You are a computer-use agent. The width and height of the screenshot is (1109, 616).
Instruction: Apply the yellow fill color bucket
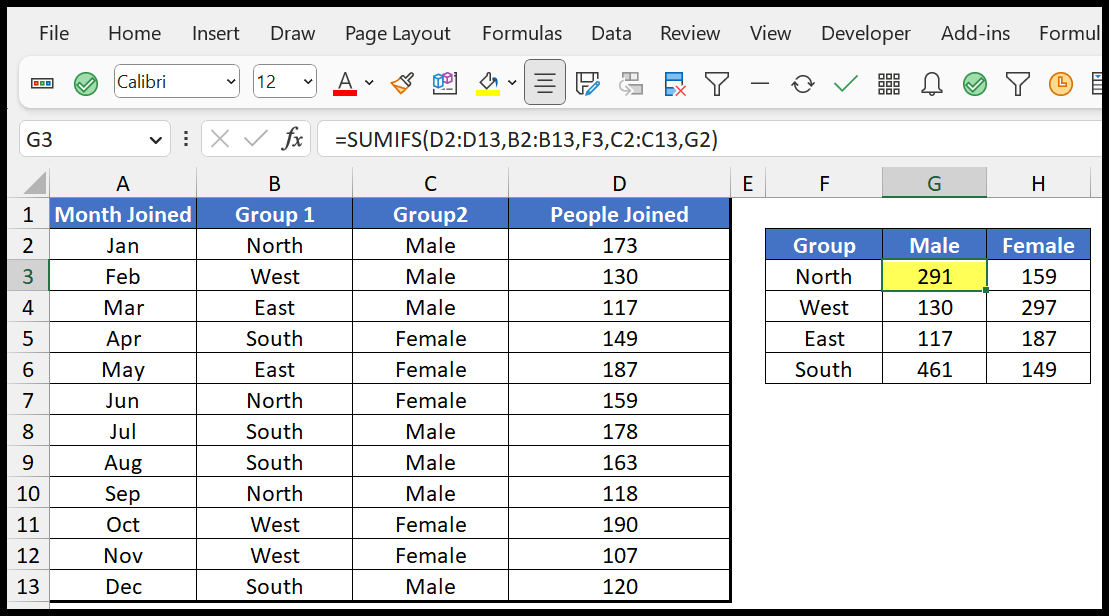pos(488,83)
